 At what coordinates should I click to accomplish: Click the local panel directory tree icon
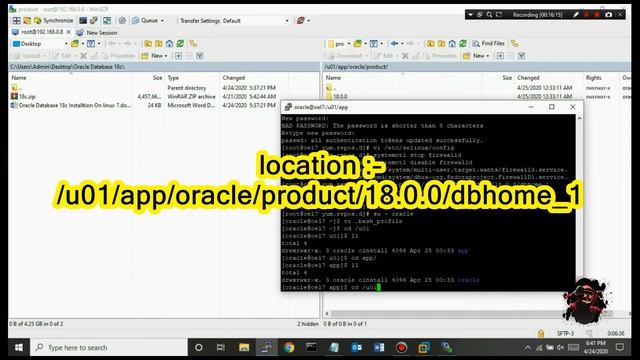tap(193, 44)
